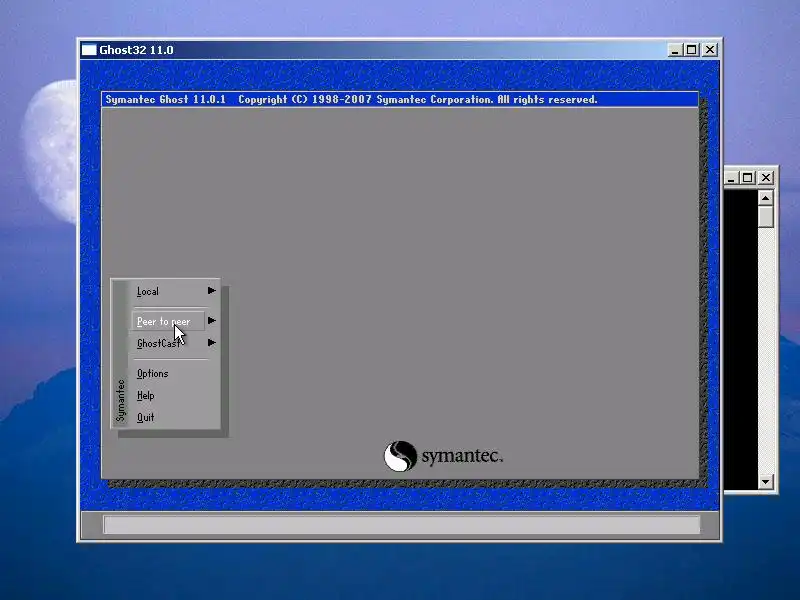This screenshot has width=800, height=600.
Task: Expand the Peer to peer submenu arrow
Action: 212,320
